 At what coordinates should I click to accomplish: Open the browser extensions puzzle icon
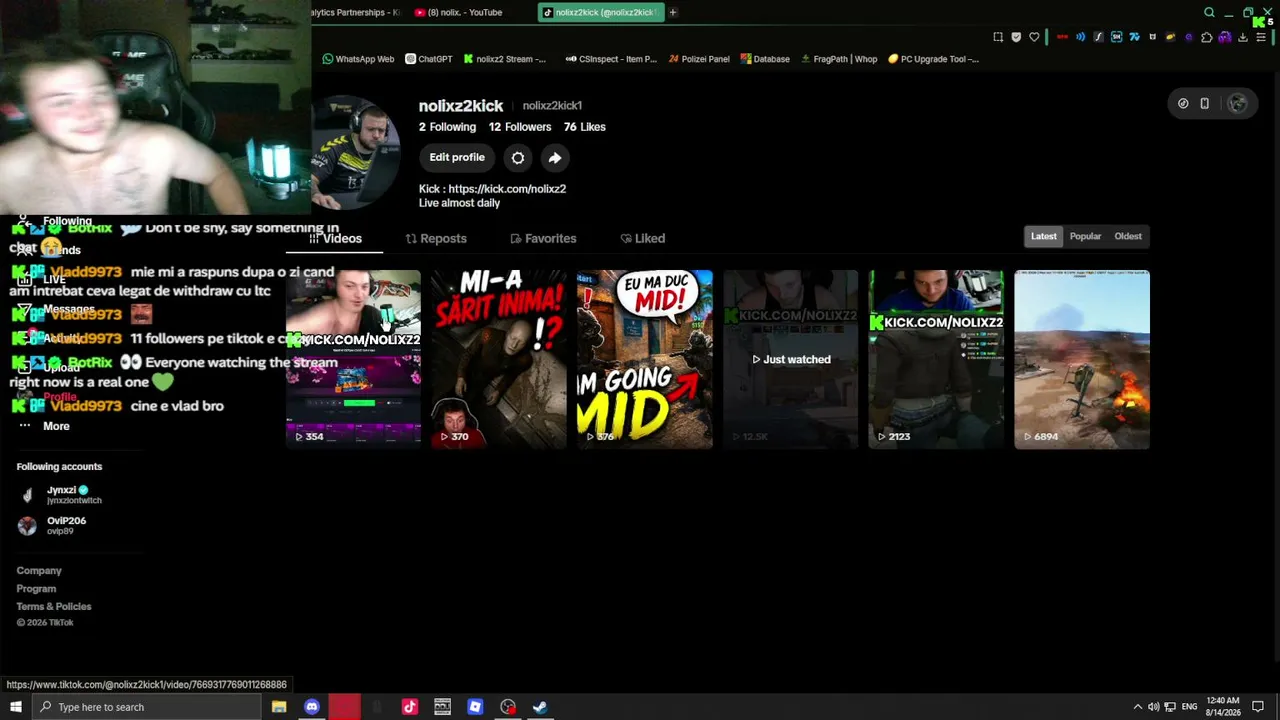(1207, 37)
